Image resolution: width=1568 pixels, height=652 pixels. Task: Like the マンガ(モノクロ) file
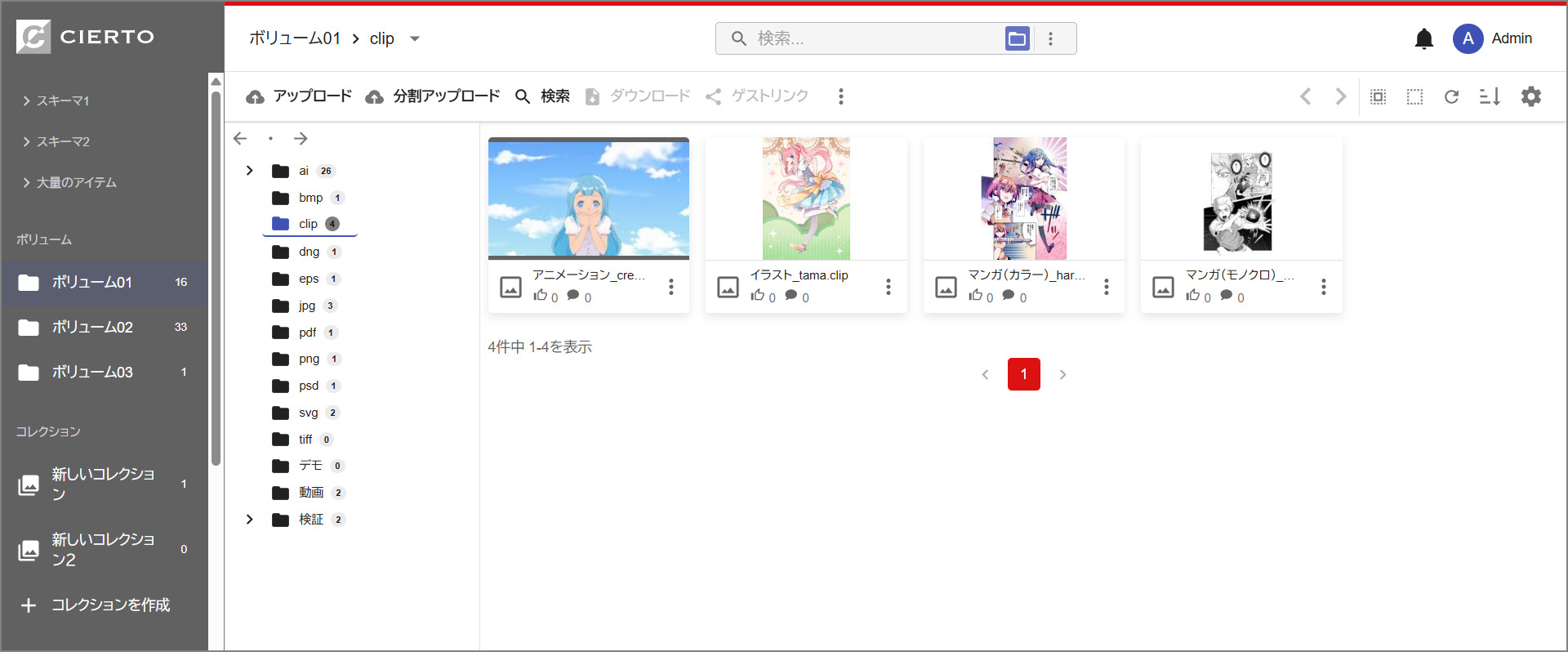(1192, 296)
